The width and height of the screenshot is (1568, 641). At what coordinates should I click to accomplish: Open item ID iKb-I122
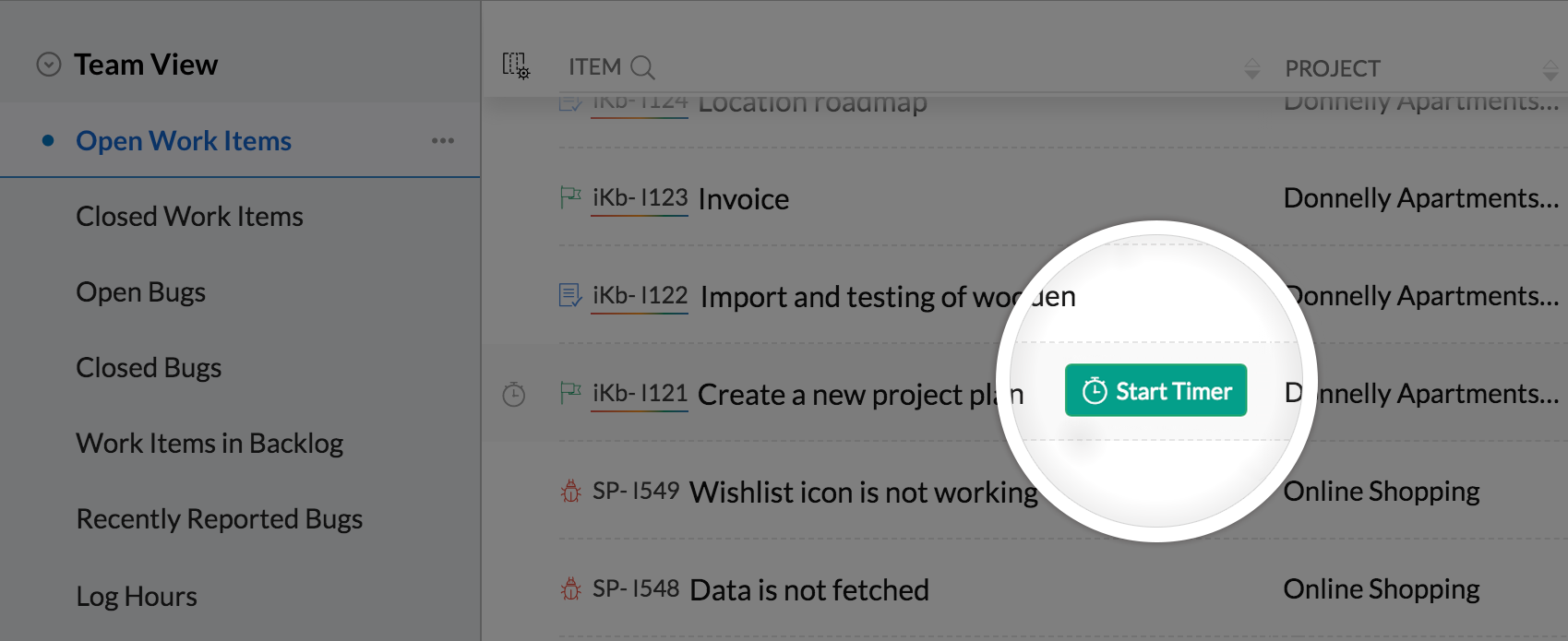[640, 296]
